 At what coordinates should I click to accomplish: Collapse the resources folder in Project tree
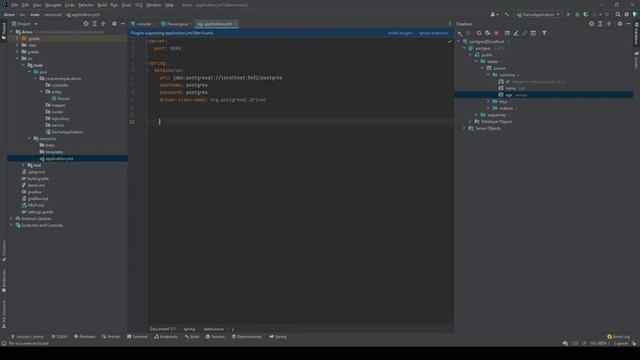tap(29, 139)
